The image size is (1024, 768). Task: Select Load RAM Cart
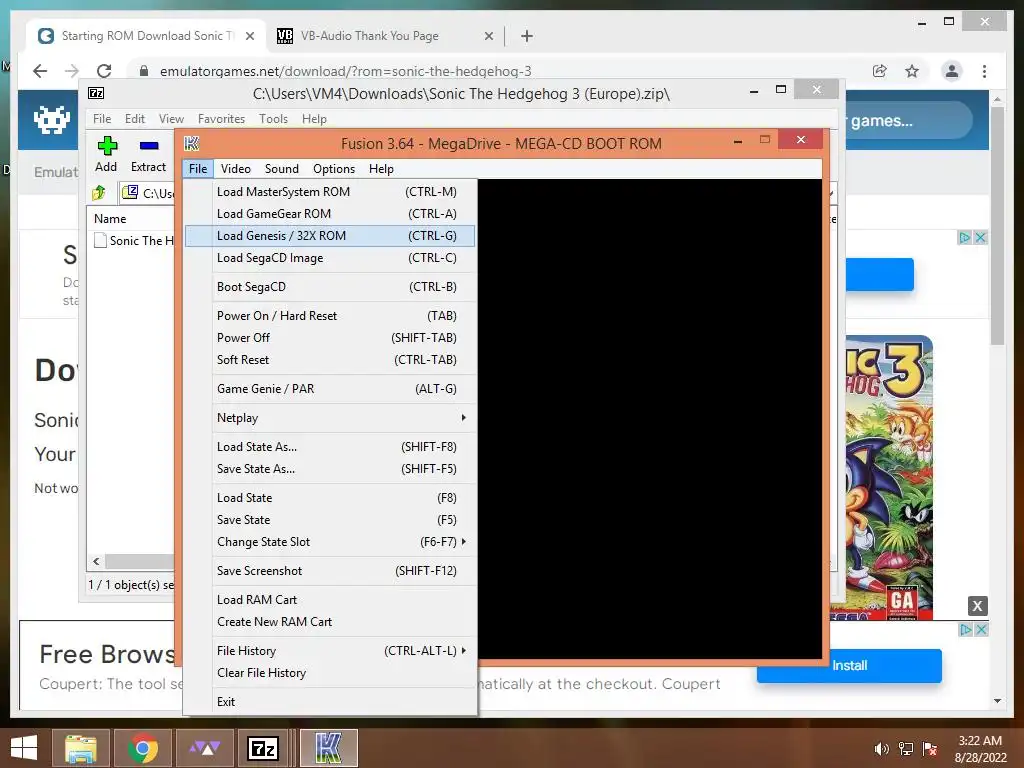[x=330, y=600]
